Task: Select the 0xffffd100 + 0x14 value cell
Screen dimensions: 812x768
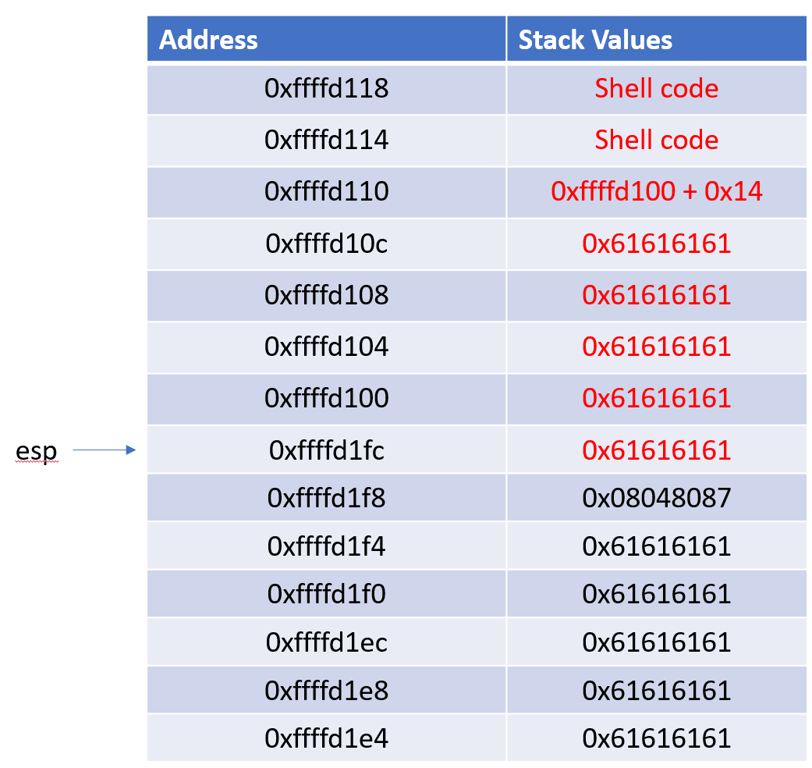Action: tap(656, 192)
